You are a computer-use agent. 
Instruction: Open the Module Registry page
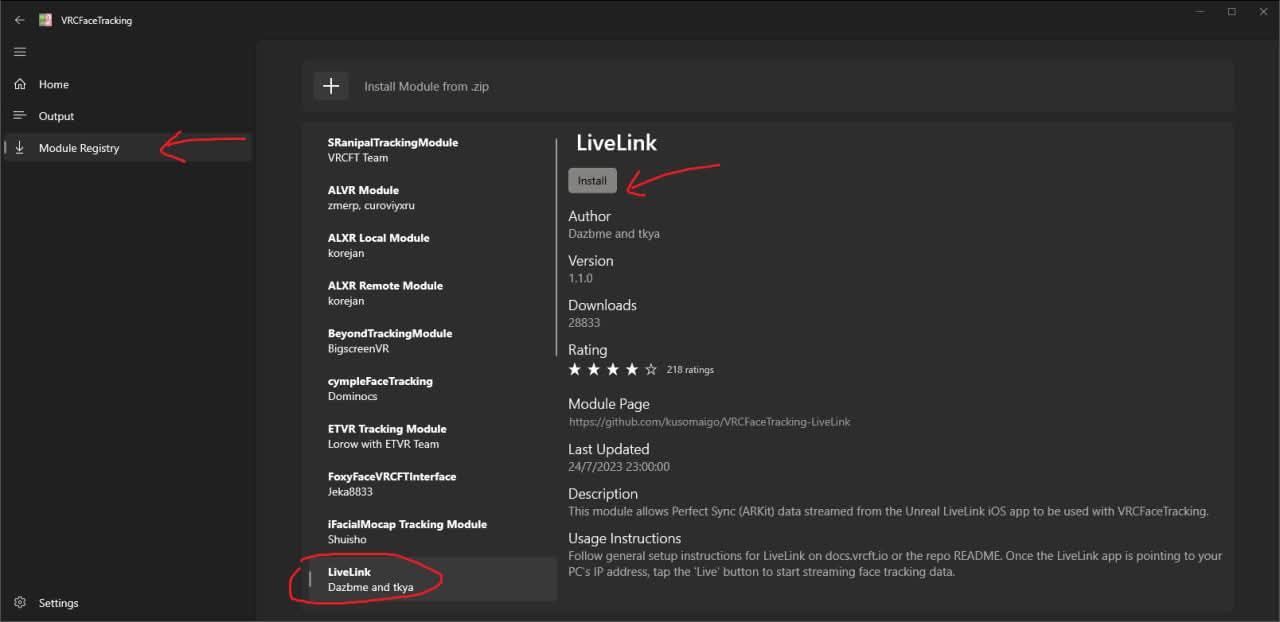(x=128, y=148)
